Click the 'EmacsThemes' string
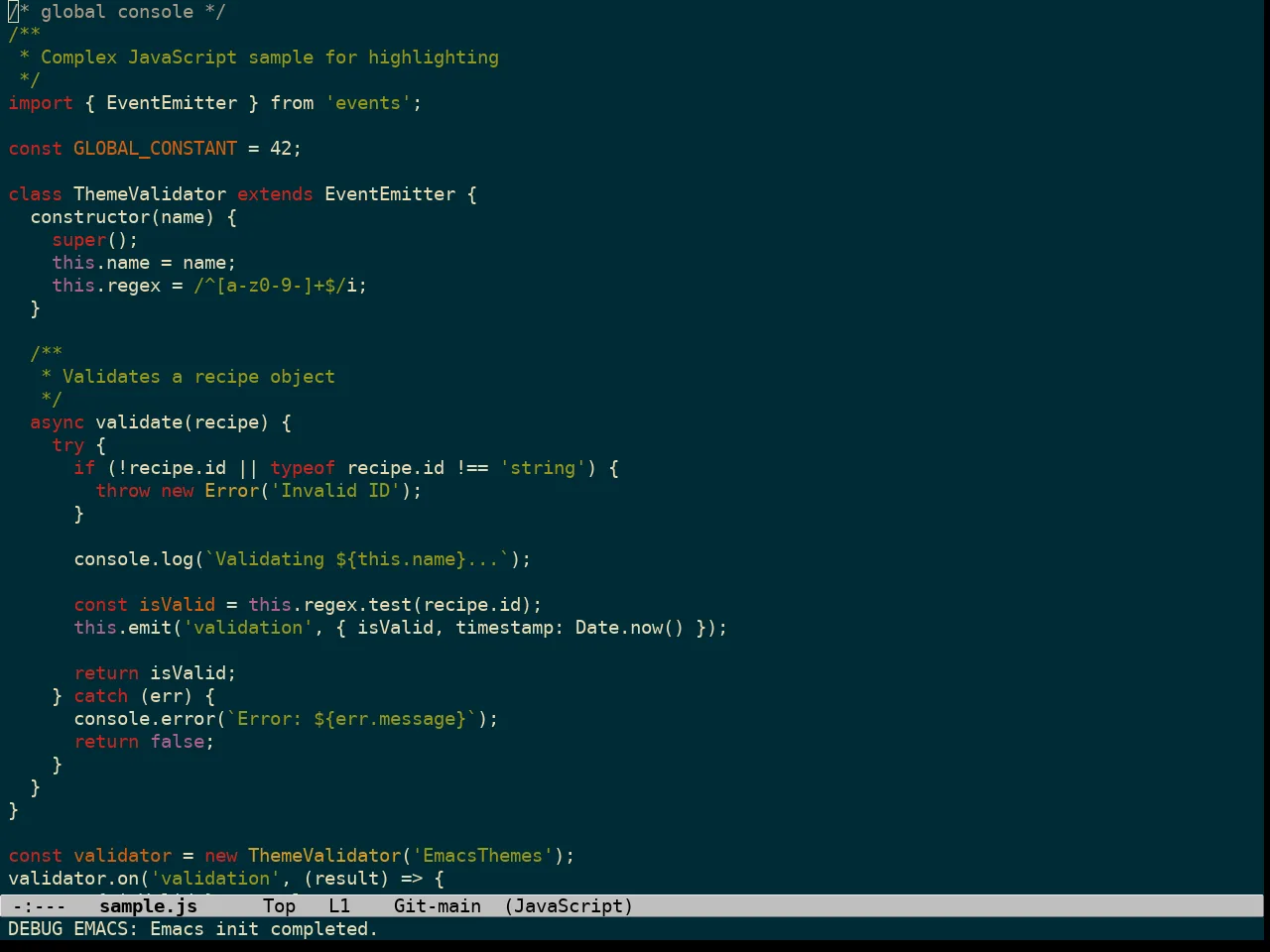 482,856
